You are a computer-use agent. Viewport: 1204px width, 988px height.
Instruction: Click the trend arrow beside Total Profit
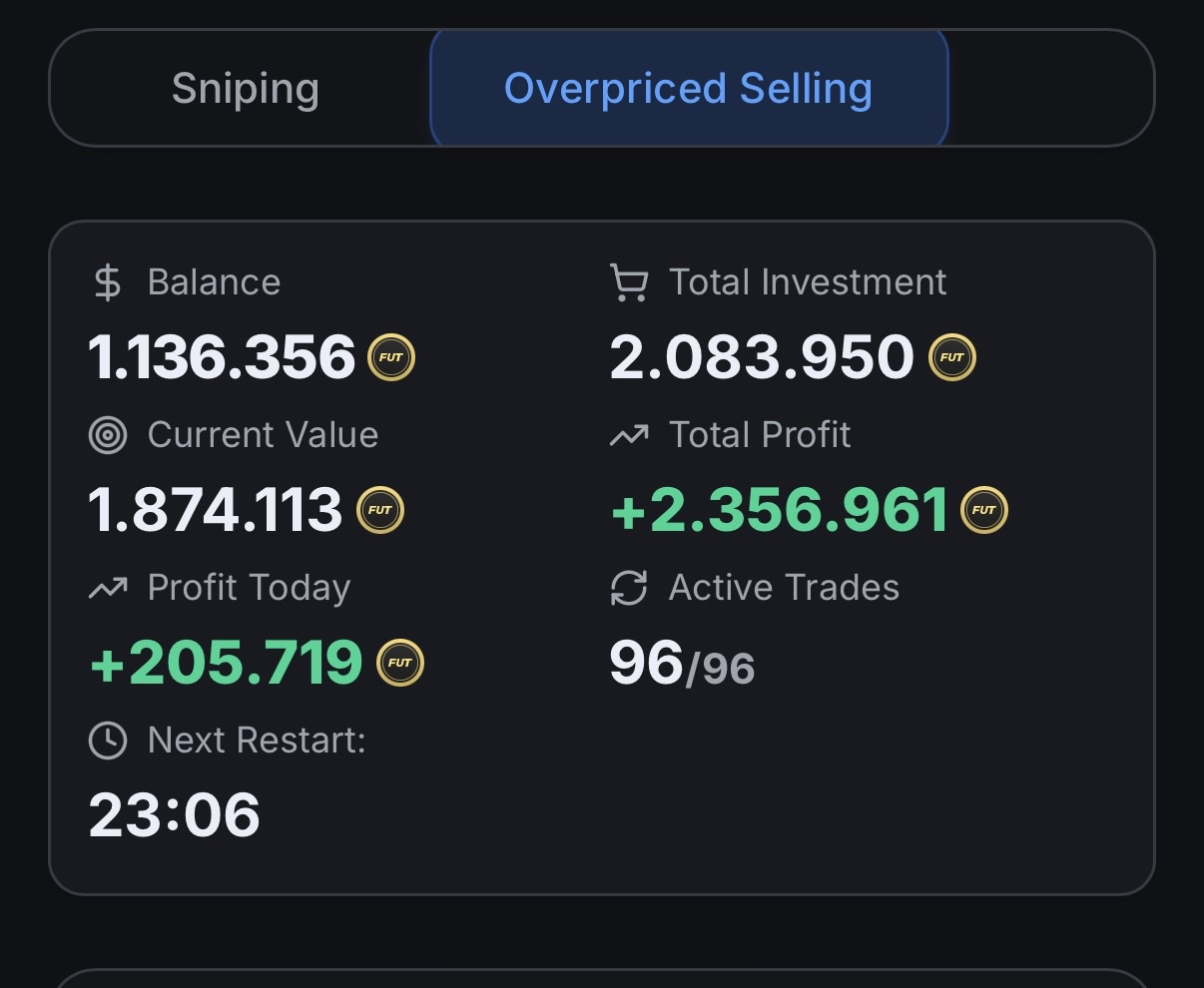[629, 435]
